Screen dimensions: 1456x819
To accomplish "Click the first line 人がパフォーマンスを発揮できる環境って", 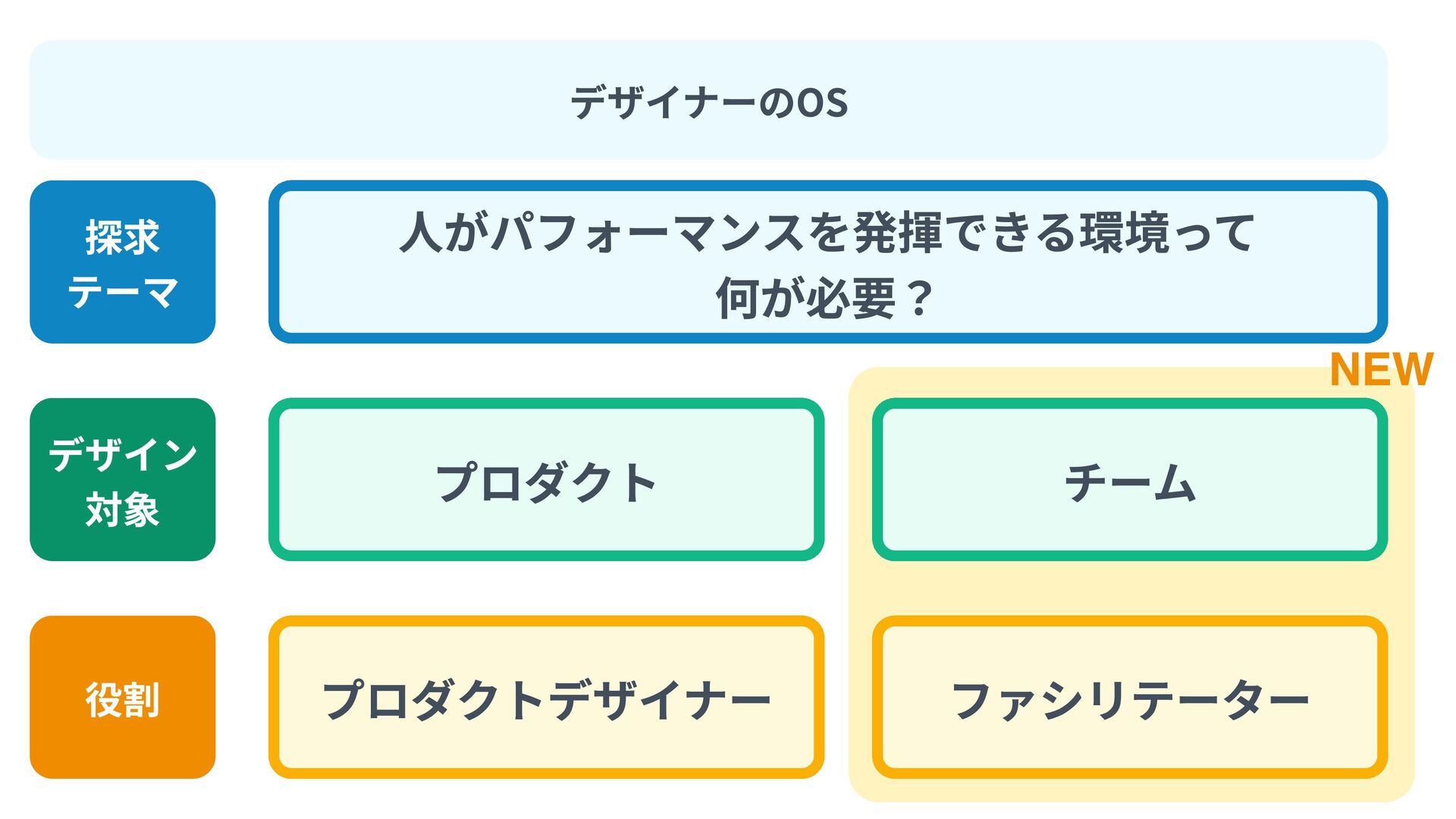I will point(827,232).
